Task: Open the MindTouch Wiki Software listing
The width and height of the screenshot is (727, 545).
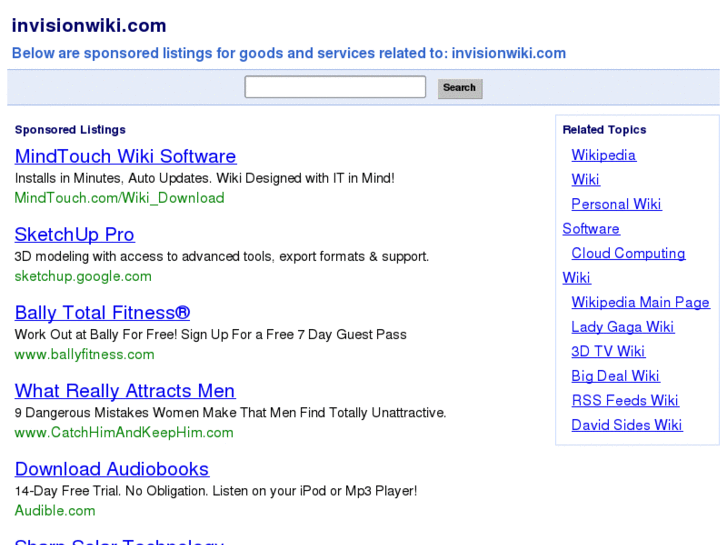Action: pyautogui.click(x=126, y=156)
